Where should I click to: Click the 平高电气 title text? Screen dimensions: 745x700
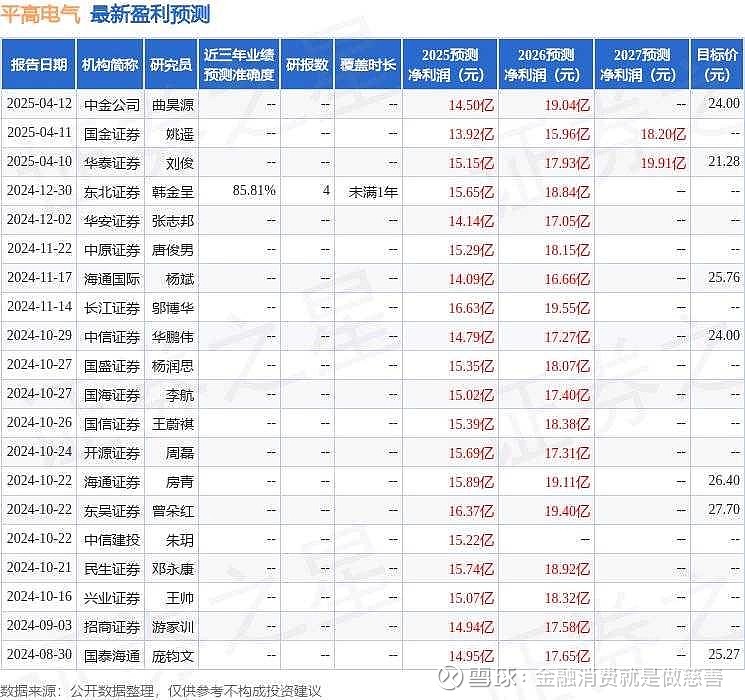40,15
